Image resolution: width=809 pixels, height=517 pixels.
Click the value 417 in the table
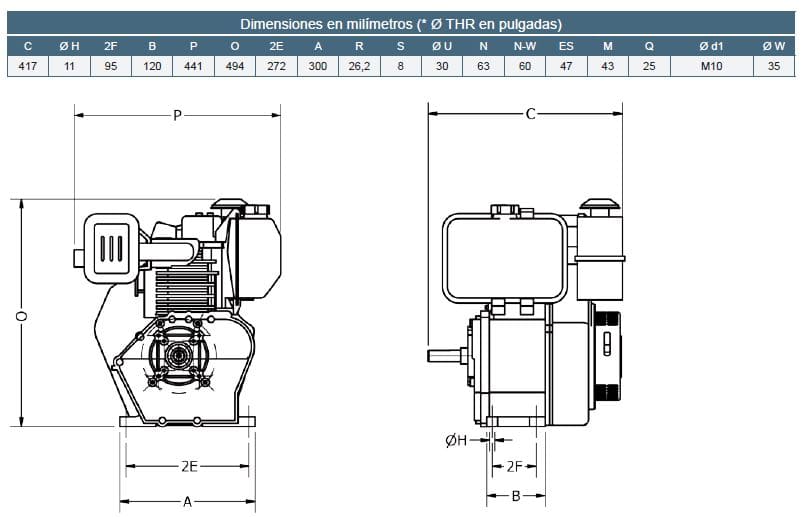28,66
